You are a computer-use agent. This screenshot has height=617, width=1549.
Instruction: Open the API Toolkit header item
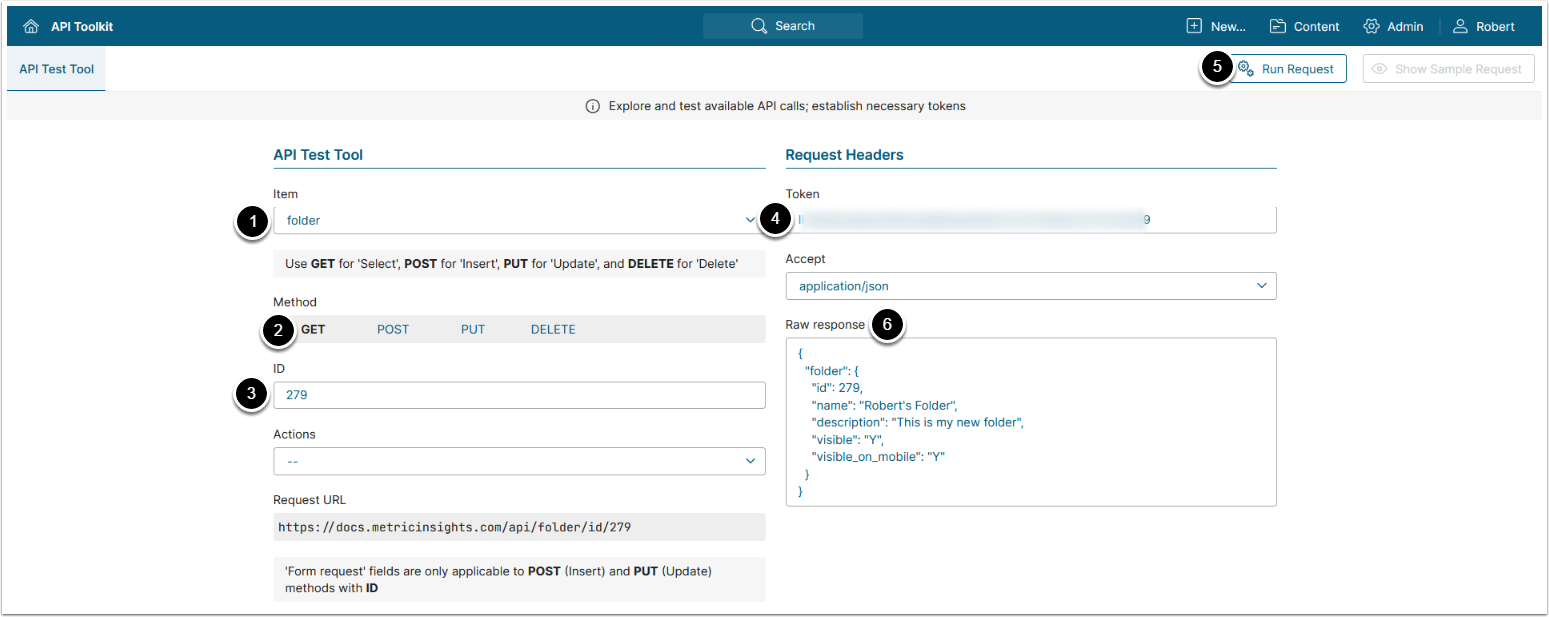point(82,27)
